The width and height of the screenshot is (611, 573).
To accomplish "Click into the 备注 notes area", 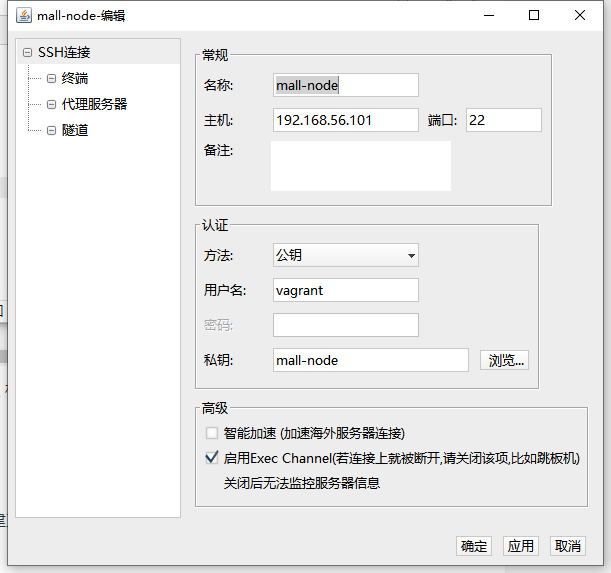I will [x=361, y=166].
